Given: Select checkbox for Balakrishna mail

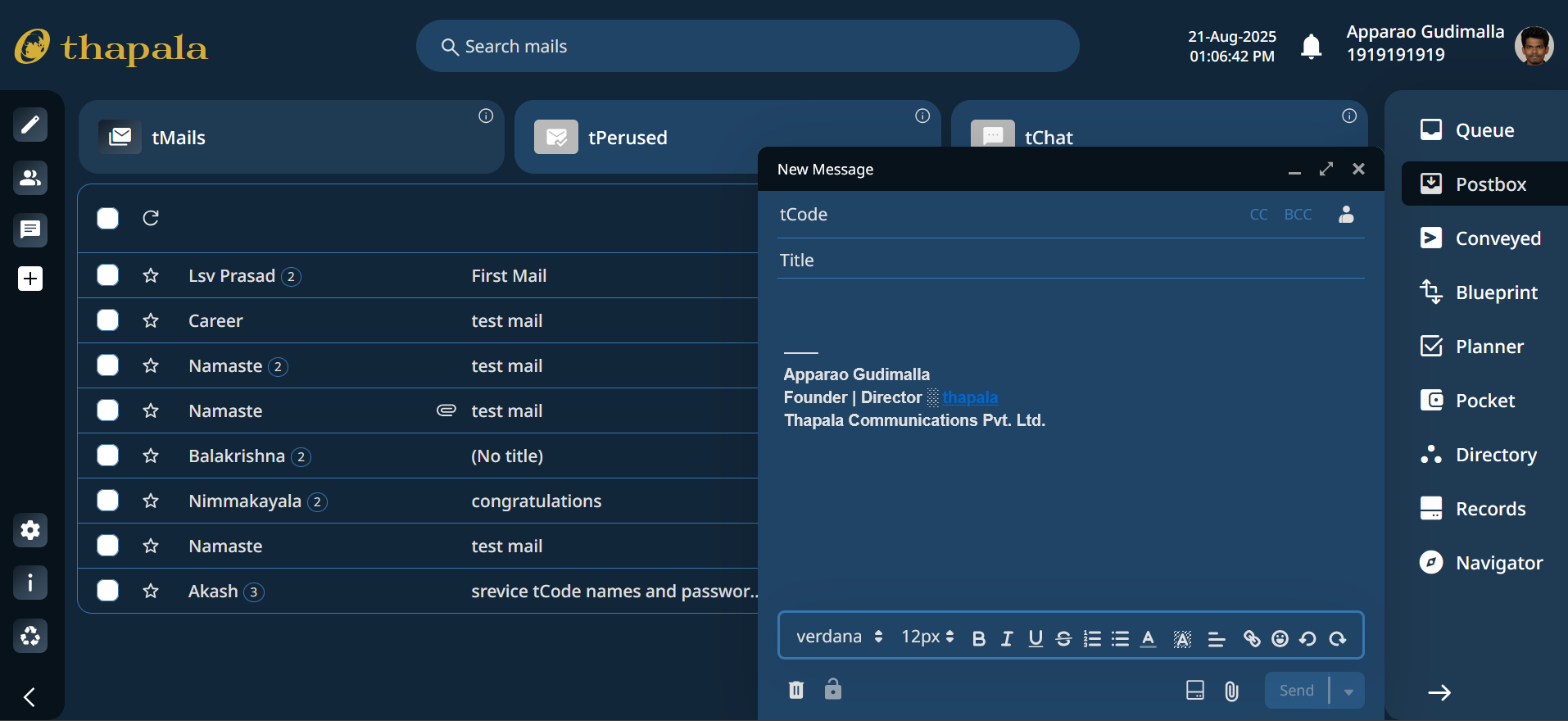Looking at the screenshot, I should [107, 455].
